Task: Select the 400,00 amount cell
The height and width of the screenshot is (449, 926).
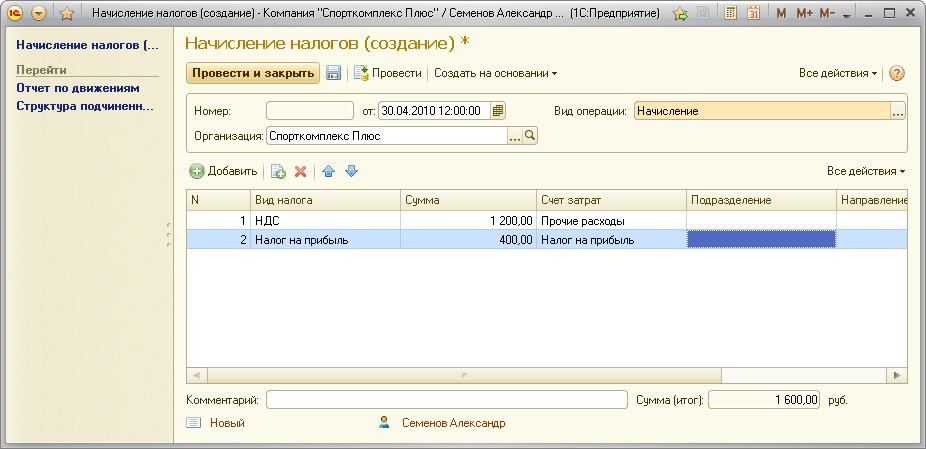Action: tap(468, 240)
